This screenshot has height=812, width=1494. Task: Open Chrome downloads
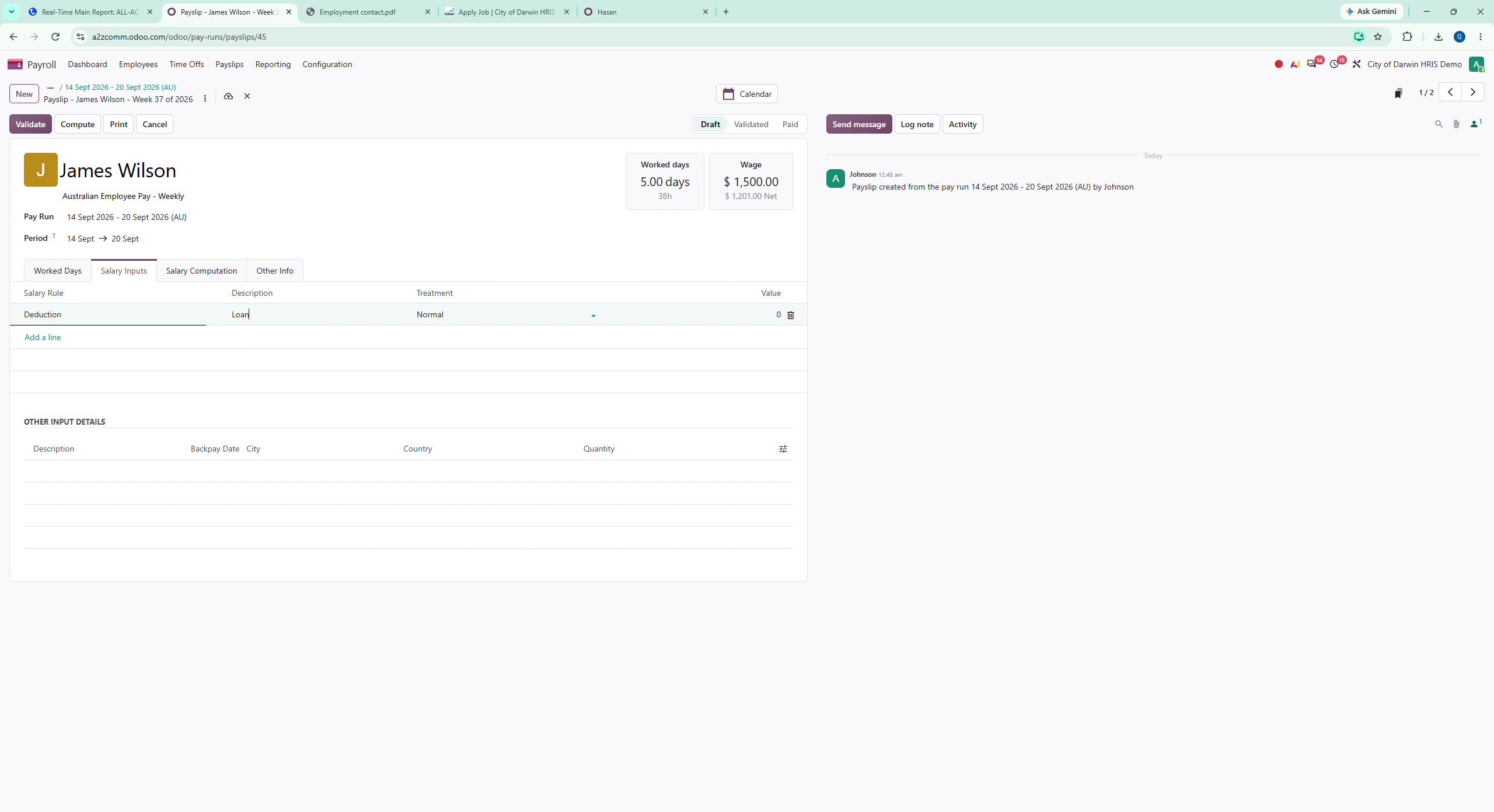pyautogui.click(x=1439, y=37)
